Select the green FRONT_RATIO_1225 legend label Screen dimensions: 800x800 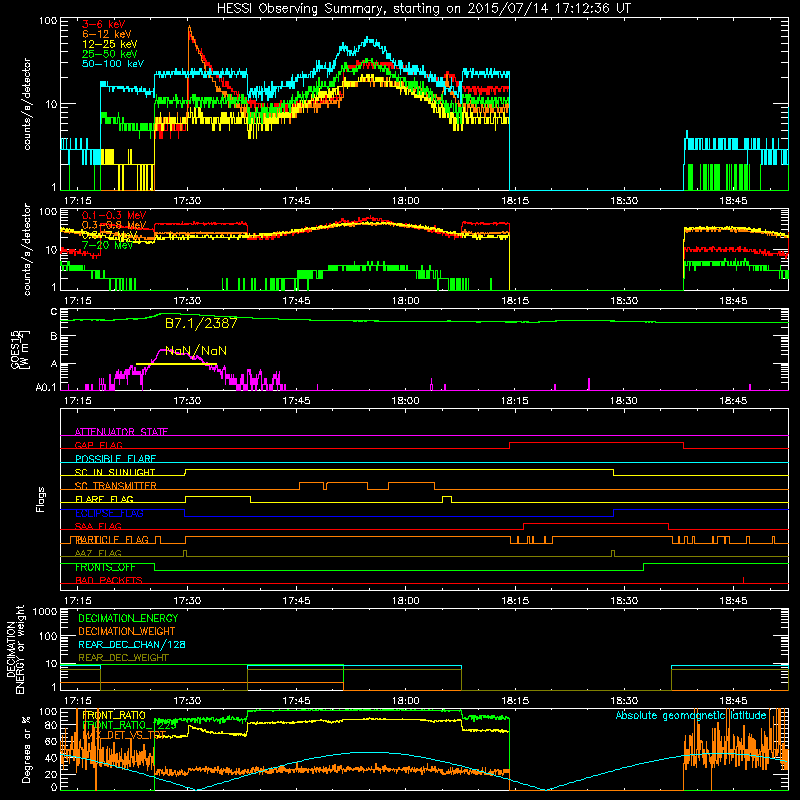pos(130,725)
